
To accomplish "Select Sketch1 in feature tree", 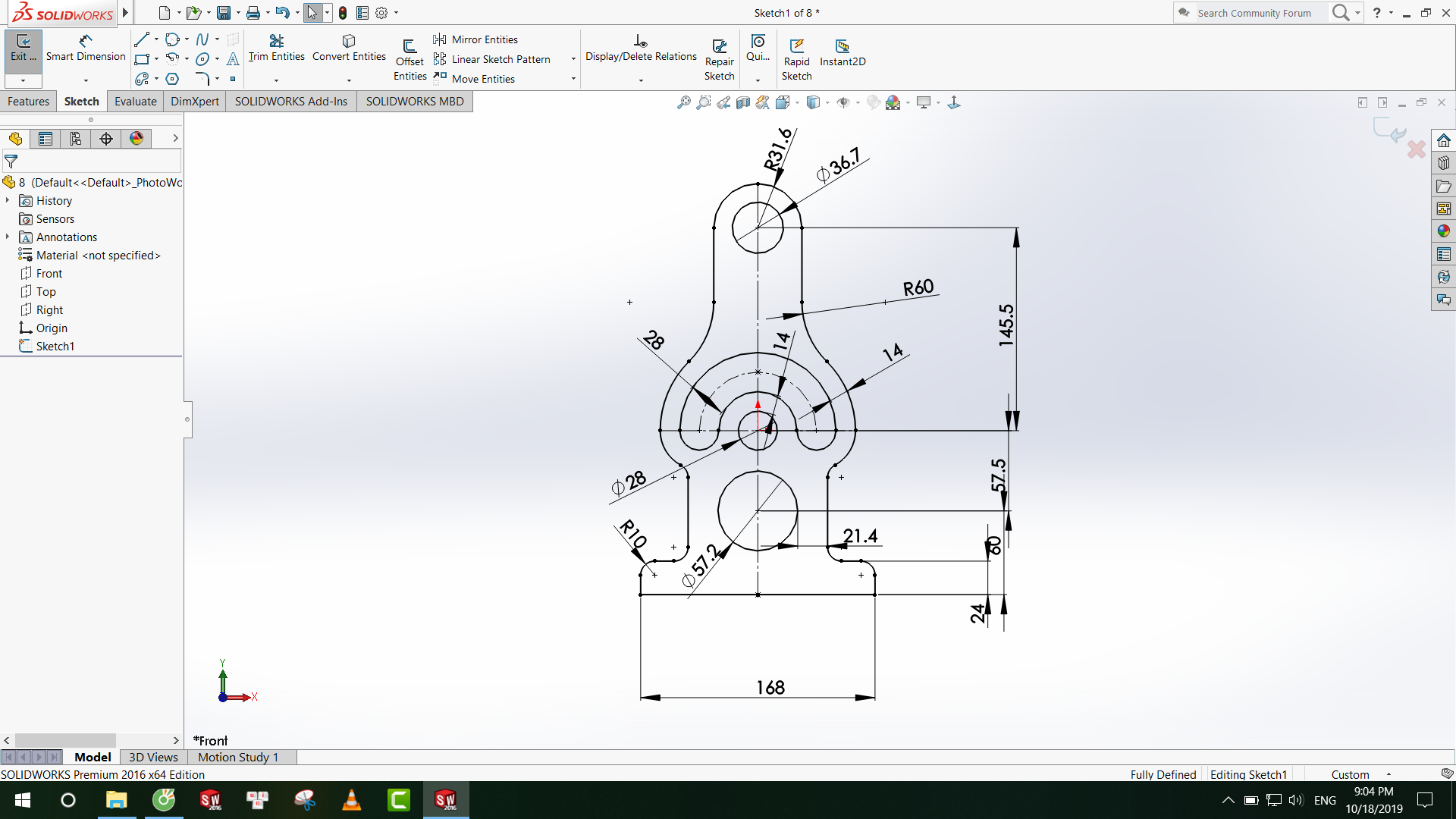I will pyautogui.click(x=47, y=346).
